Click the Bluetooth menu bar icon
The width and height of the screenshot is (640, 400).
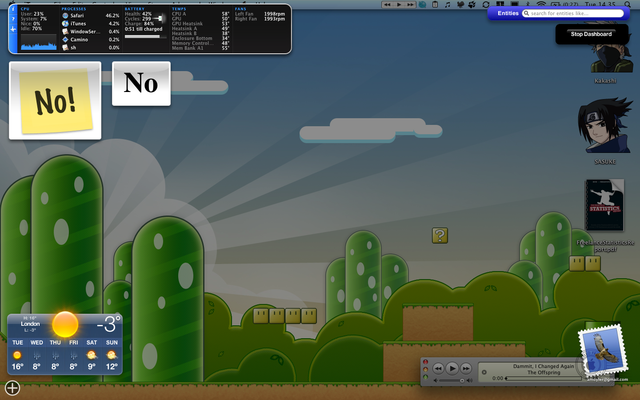[x=527, y=4]
